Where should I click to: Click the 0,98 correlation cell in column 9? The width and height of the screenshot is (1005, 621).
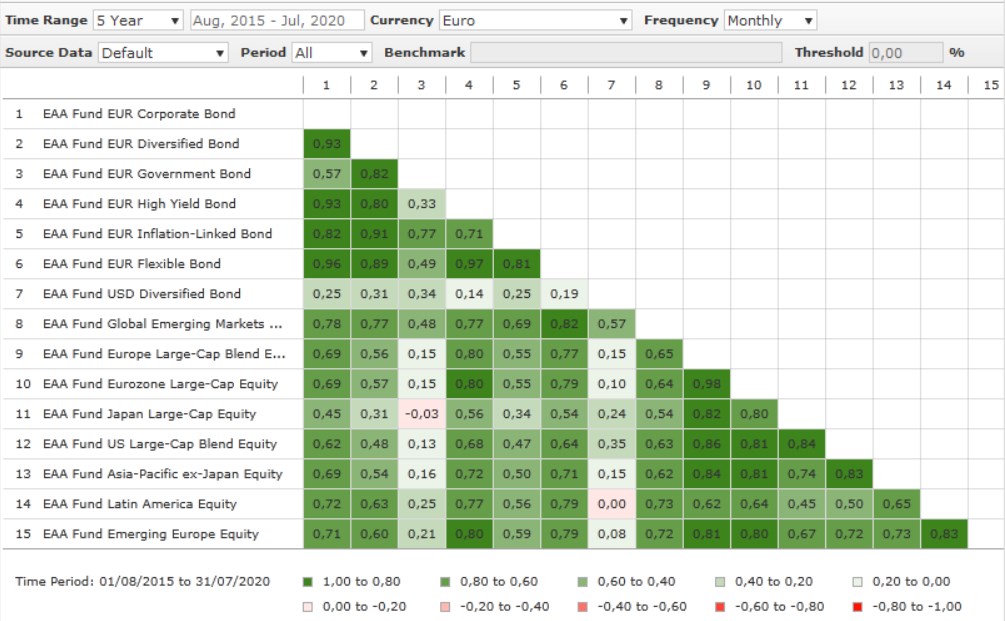[706, 384]
